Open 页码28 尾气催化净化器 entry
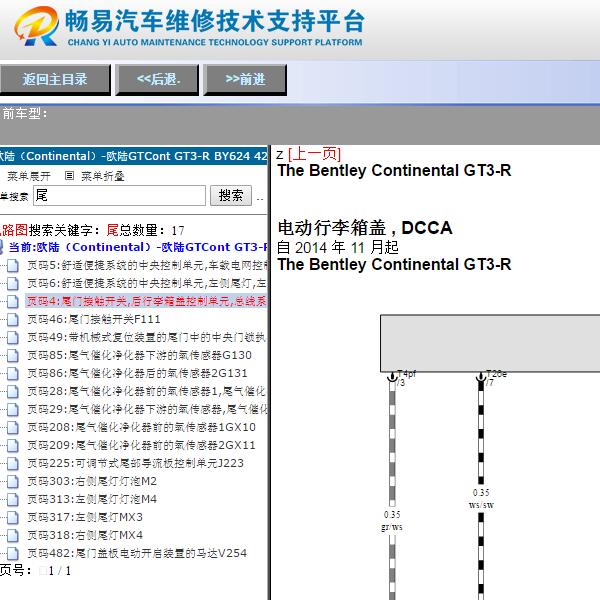 [x=147, y=391]
